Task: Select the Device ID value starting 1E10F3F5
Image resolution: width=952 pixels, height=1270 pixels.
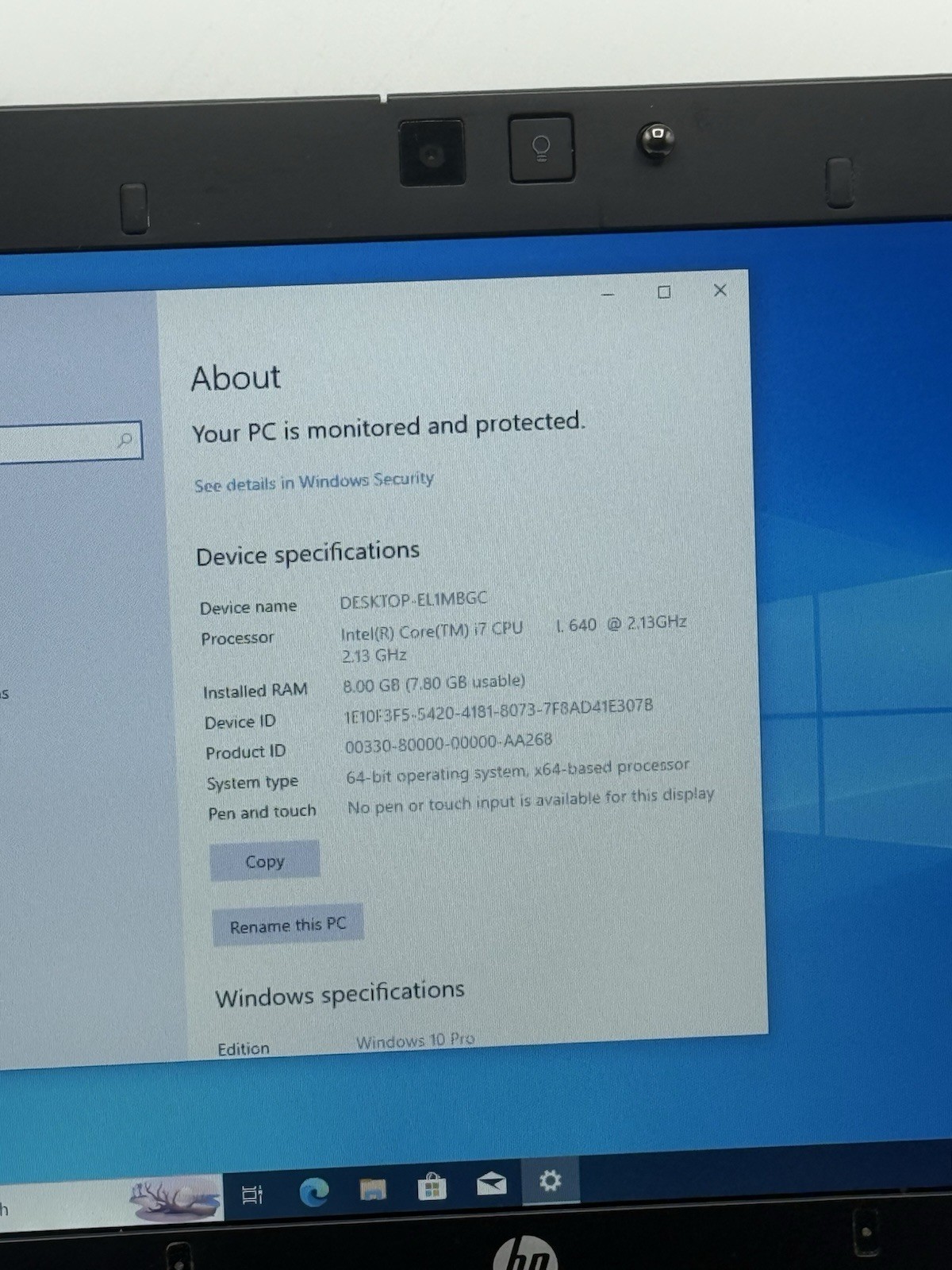Action: tap(498, 710)
